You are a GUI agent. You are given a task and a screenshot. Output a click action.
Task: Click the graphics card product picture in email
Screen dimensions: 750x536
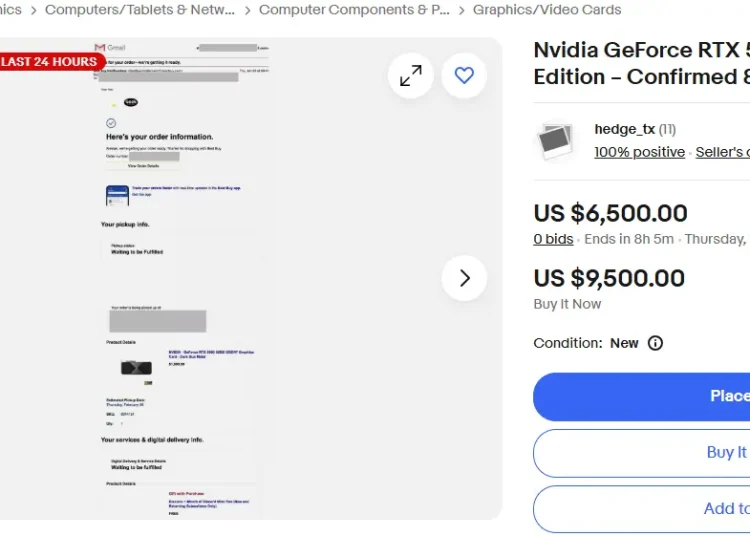(136, 368)
